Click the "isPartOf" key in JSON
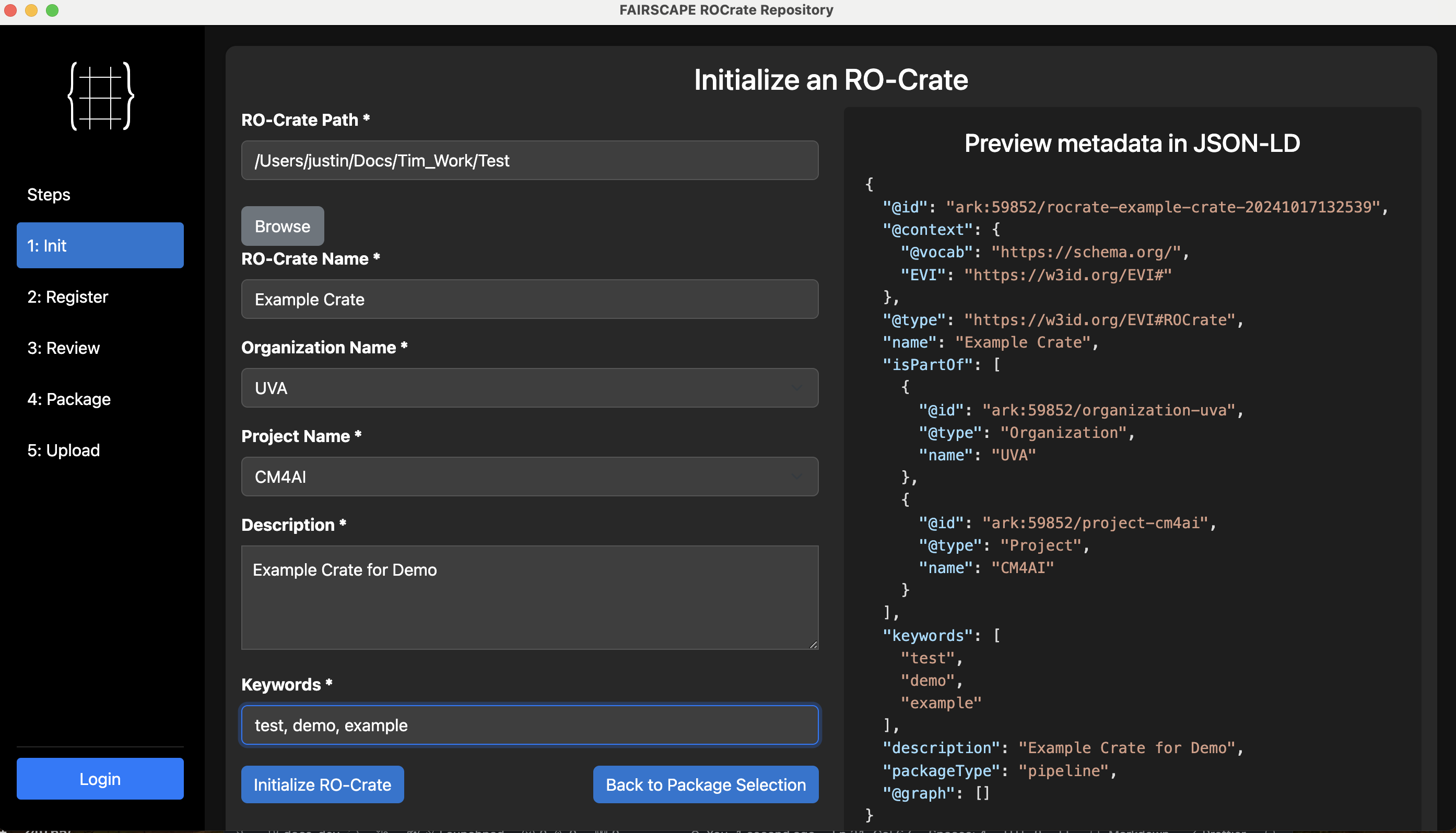 927,364
